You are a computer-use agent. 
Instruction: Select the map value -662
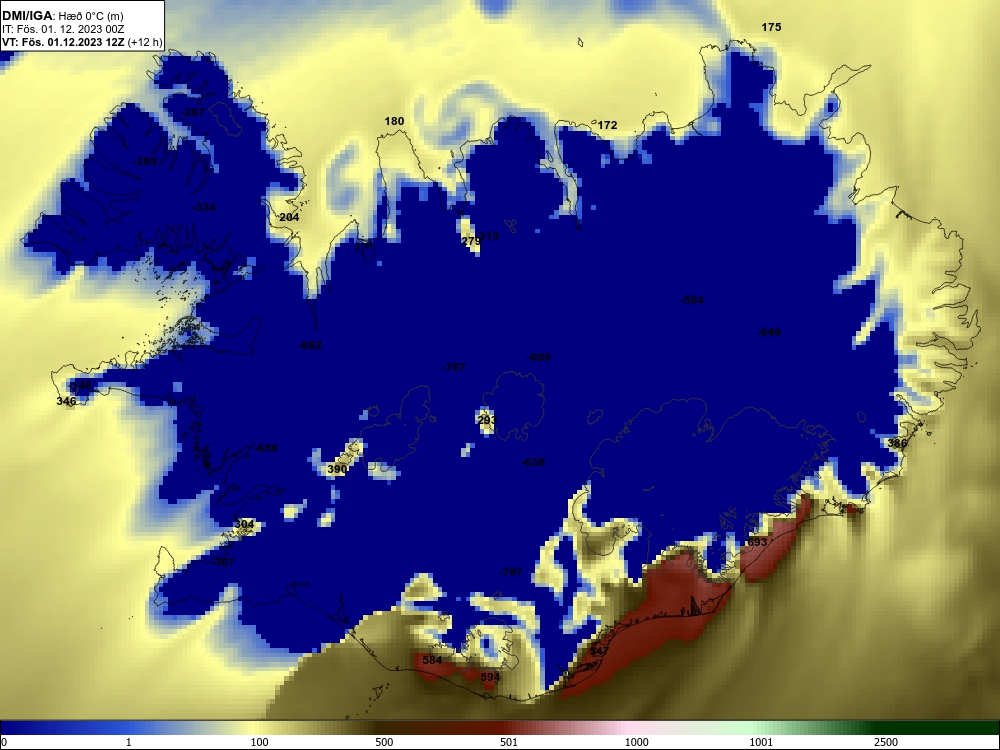(x=311, y=346)
